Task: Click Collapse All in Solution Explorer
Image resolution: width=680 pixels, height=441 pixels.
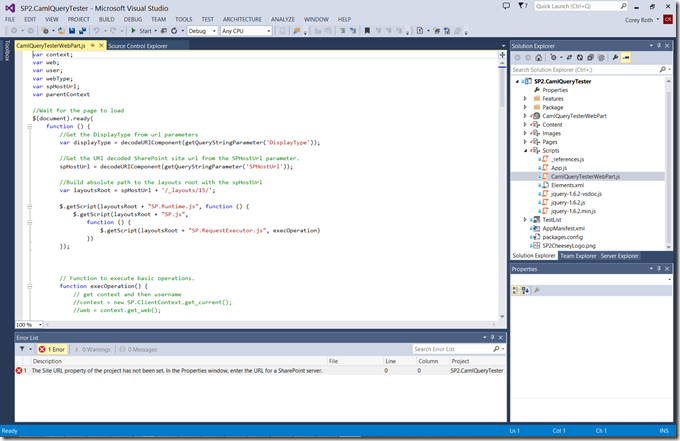Action: 590,58
